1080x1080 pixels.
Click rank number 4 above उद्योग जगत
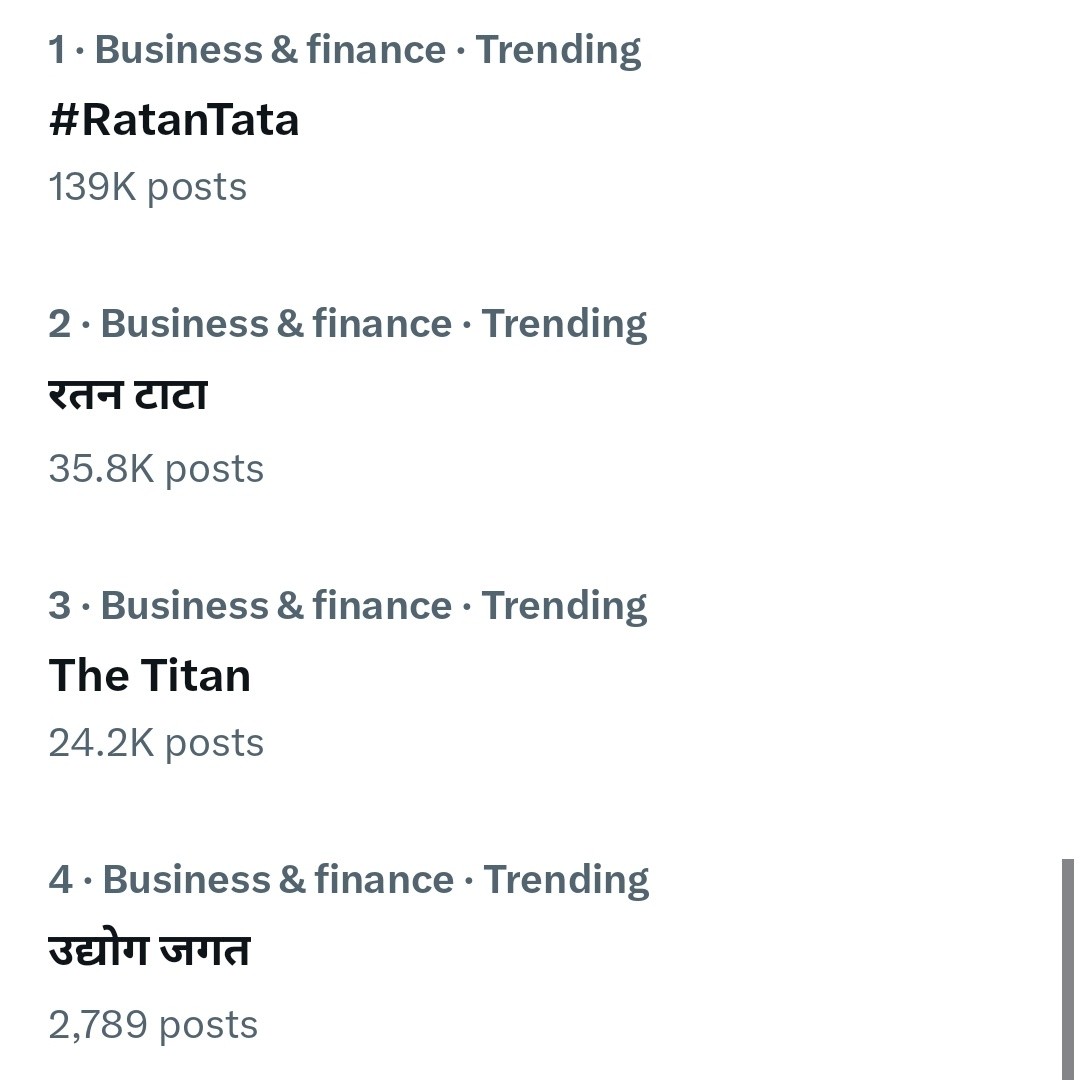[60, 880]
